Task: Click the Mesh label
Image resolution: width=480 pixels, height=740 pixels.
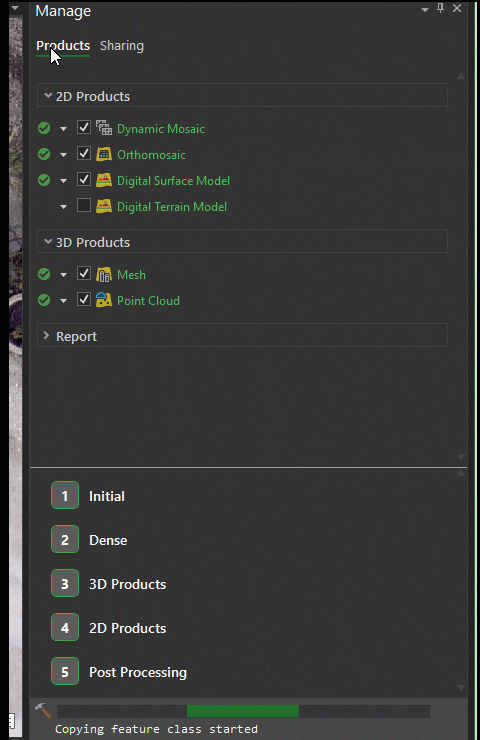Action: coord(131,275)
